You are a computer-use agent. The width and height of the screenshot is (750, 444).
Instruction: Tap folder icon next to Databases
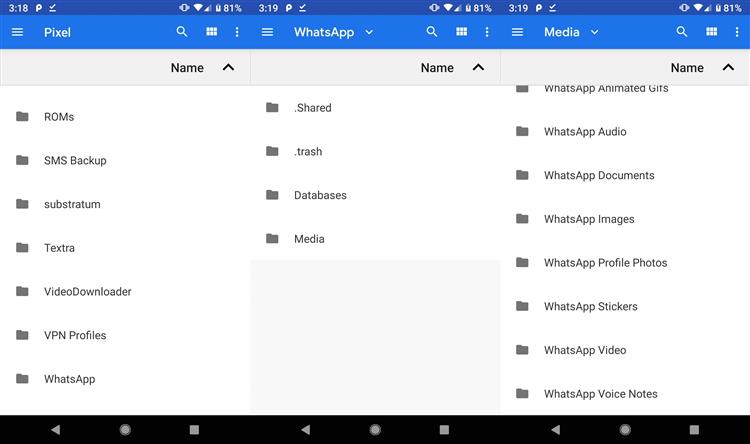(272, 195)
